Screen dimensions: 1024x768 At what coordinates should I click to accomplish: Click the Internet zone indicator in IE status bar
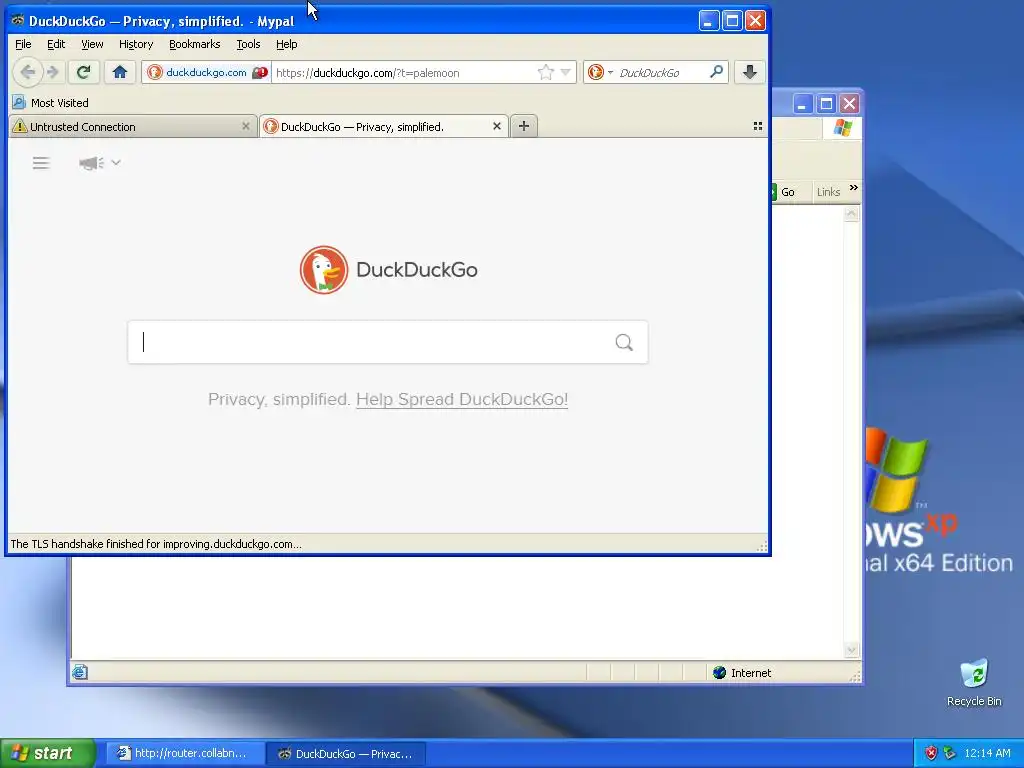click(x=743, y=673)
